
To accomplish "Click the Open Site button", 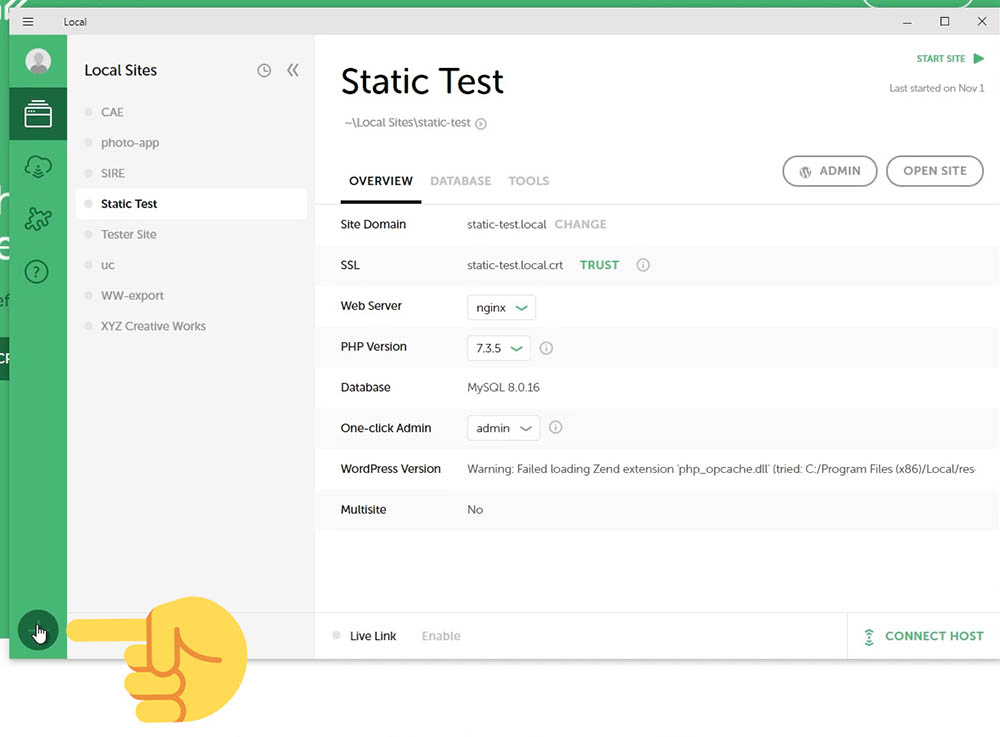I will 935,171.
